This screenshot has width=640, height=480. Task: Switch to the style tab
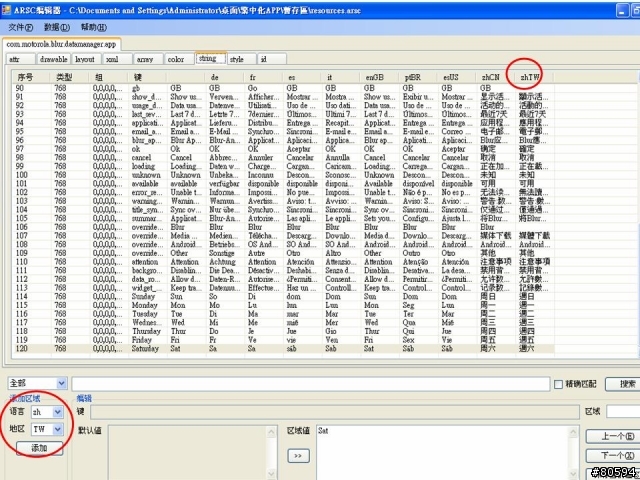[x=237, y=59]
